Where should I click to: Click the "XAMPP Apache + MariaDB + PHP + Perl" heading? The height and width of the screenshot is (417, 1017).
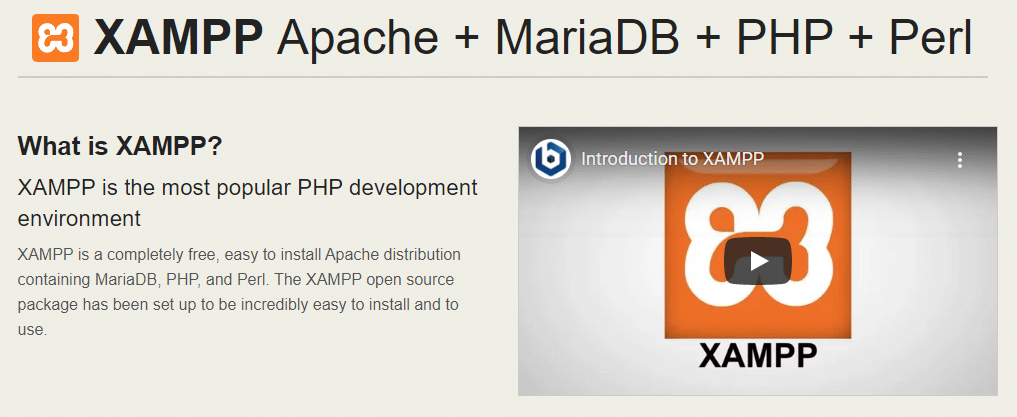(532, 38)
